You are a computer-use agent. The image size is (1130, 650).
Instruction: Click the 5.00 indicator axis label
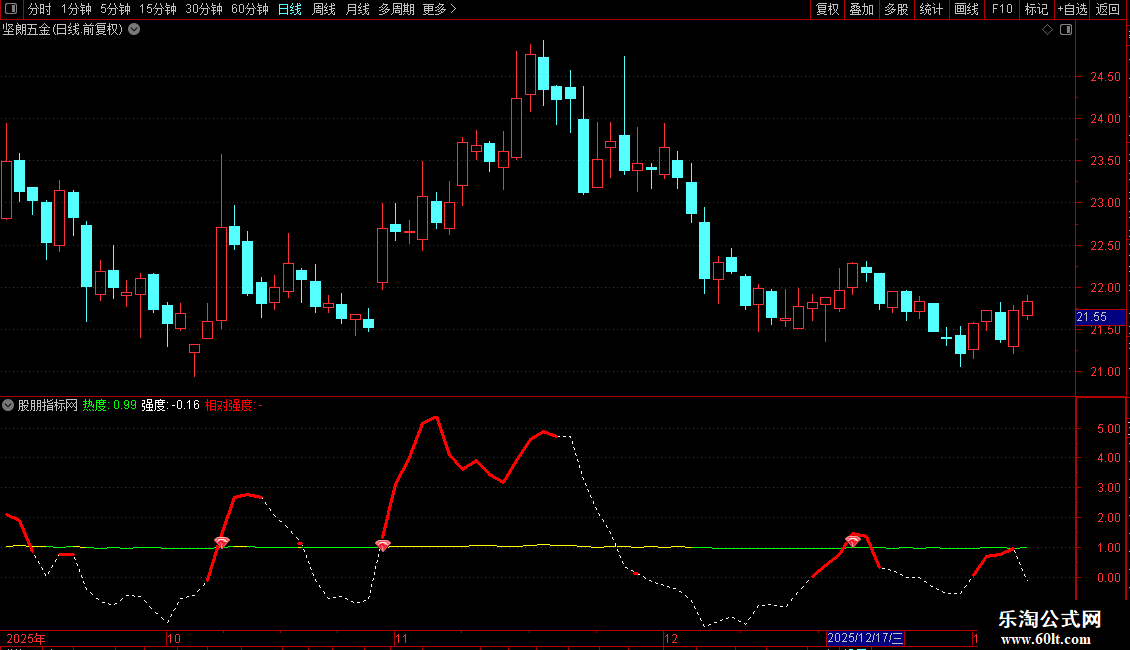tap(1108, 429)
